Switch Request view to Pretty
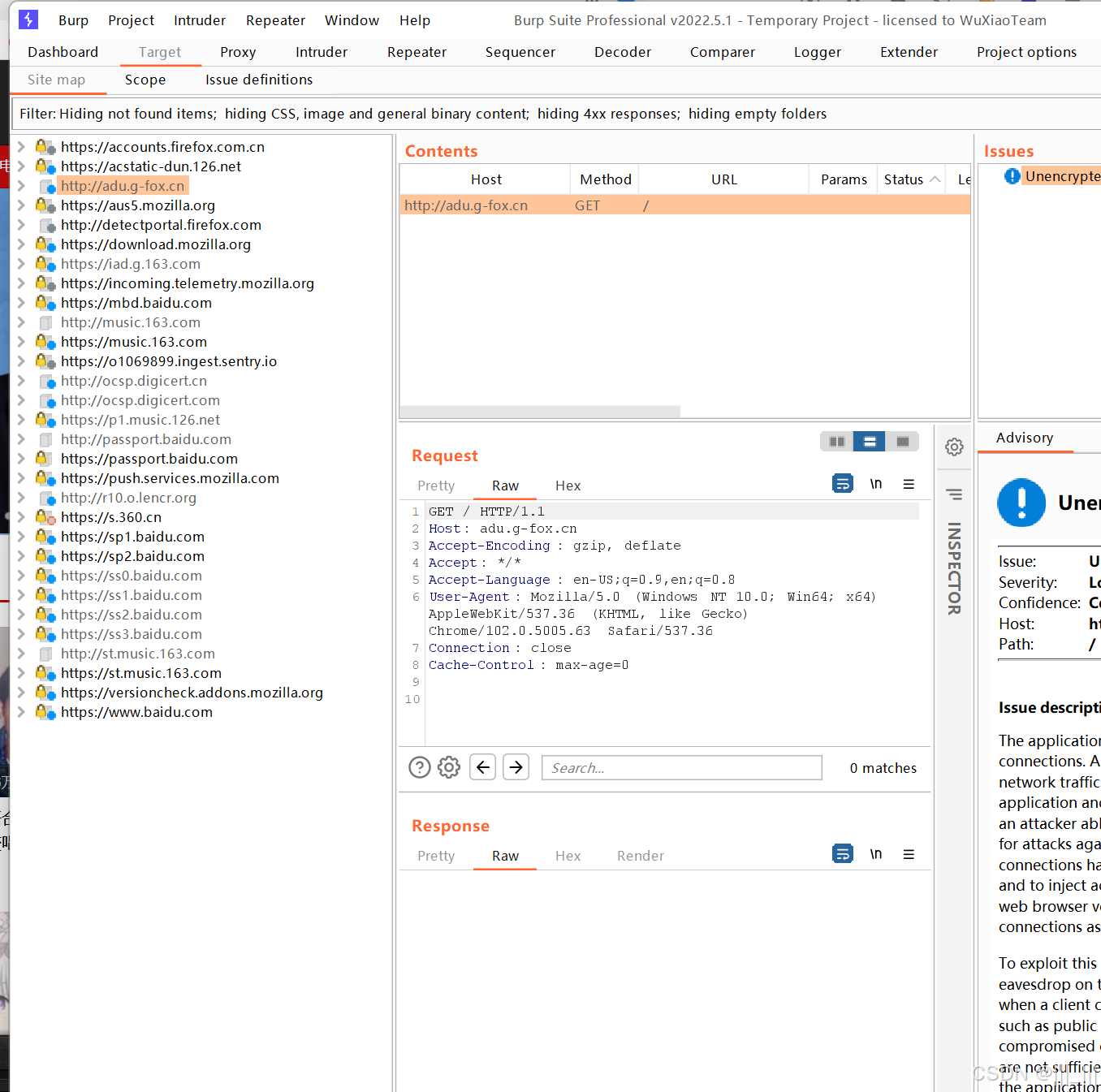Image resolution: width=1101 pixels, height=1092 pixels. (x=436, y=486)
